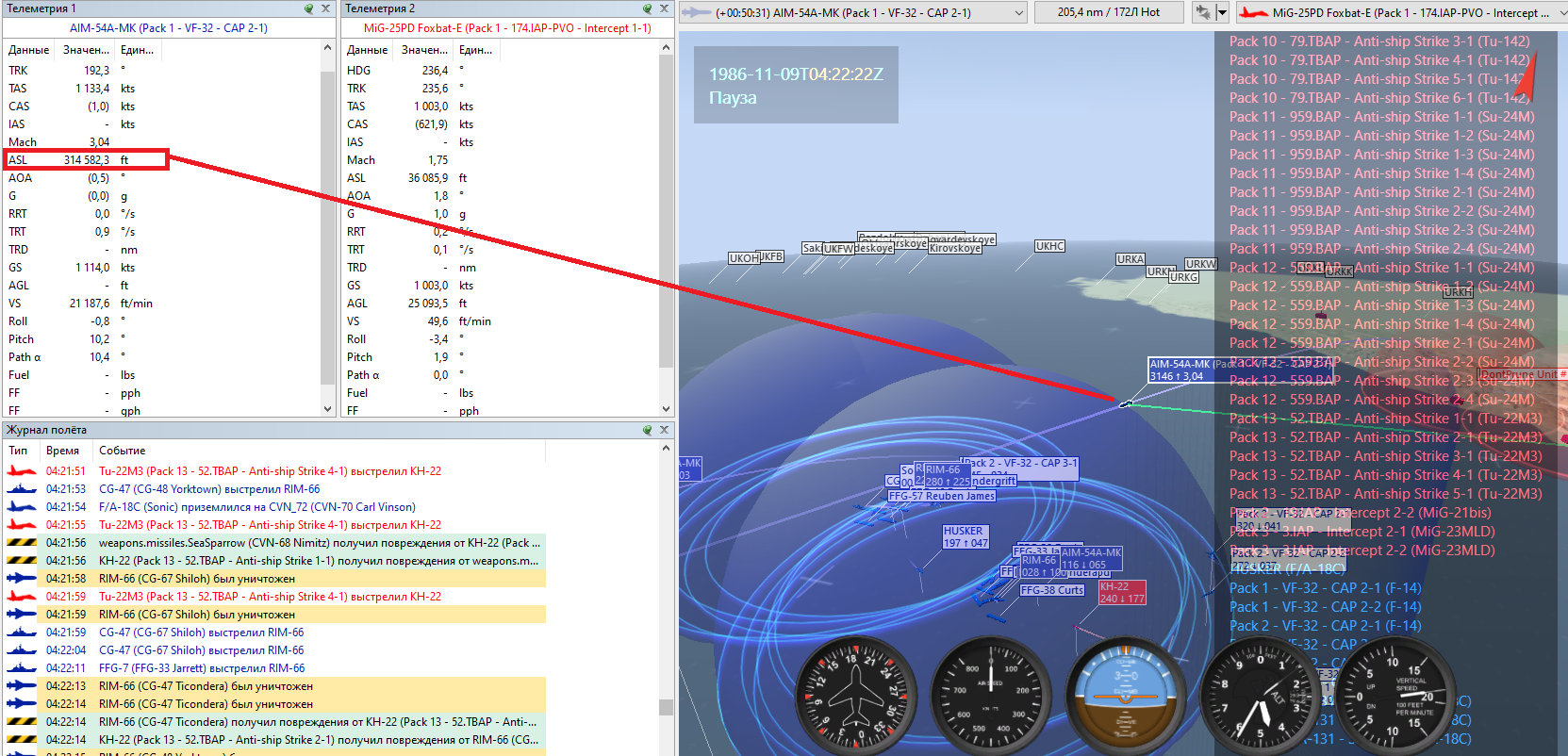
Task: Select Pack 11 Anti-ship Strike 1-1 (Su-24M) entry
Action: point(1381,117)
